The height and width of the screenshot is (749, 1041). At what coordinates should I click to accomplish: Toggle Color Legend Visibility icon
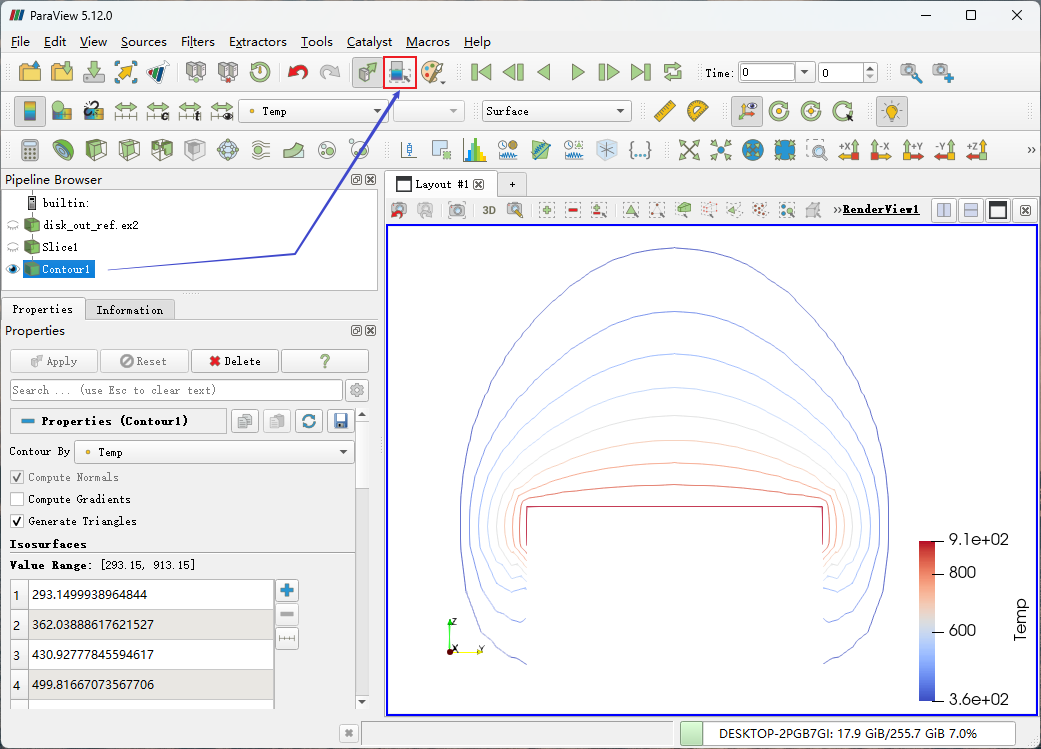[30, 111]
